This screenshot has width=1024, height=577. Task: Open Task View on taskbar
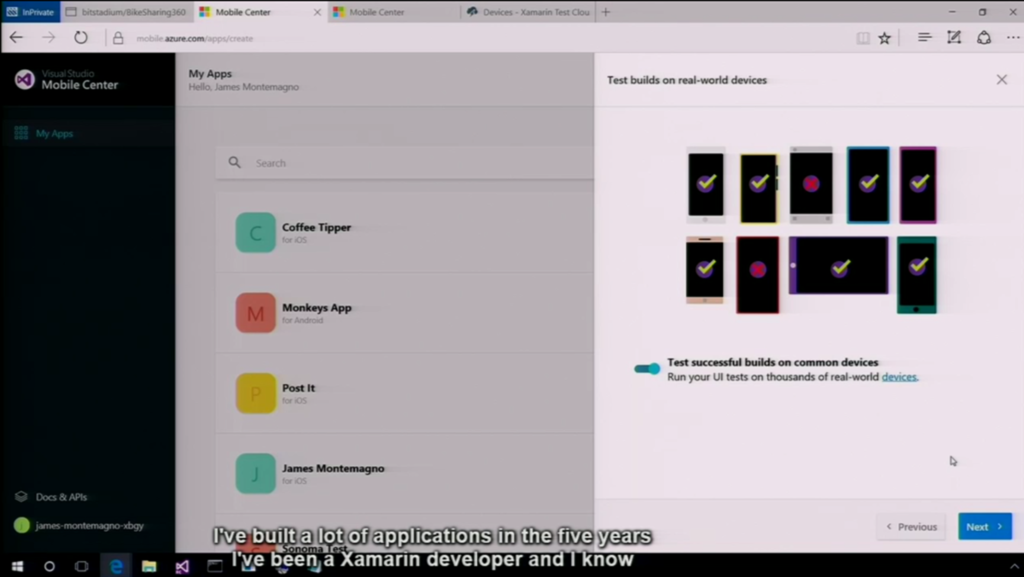(x=81, y=566)
